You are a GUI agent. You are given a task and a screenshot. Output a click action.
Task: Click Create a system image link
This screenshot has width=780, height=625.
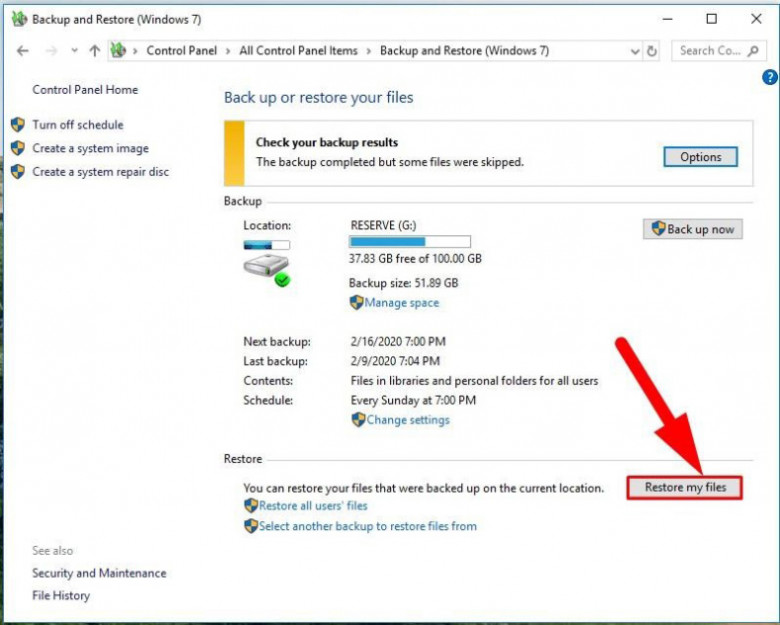(x=91, y=148)
